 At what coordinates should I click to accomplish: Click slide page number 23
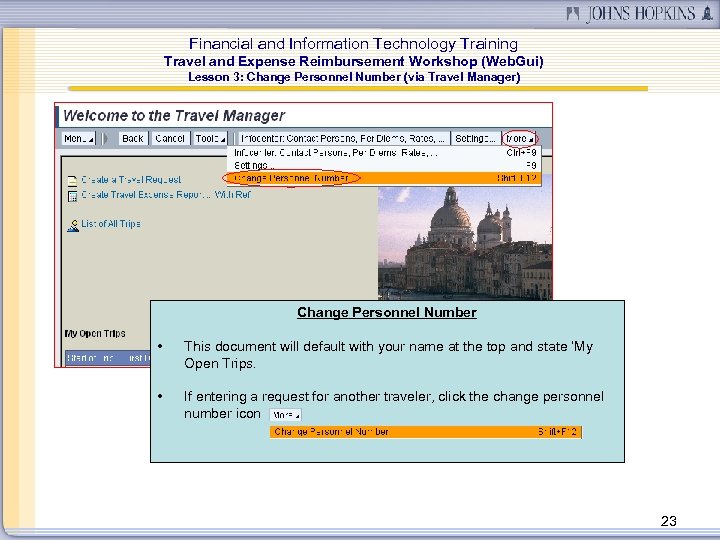point(669,521)
